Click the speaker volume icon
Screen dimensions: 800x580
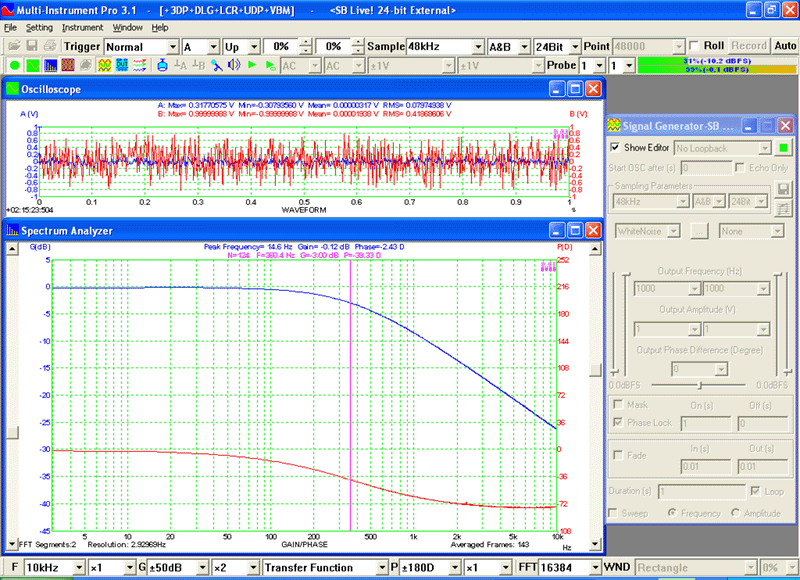coord(234,65)
